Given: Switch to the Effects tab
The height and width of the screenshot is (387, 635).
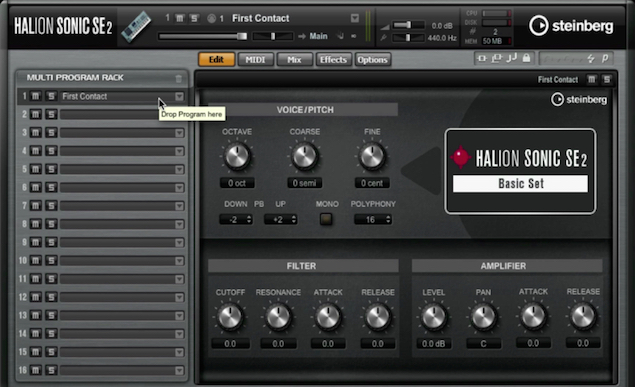Looking at the screenshot, I should point(333,60).
